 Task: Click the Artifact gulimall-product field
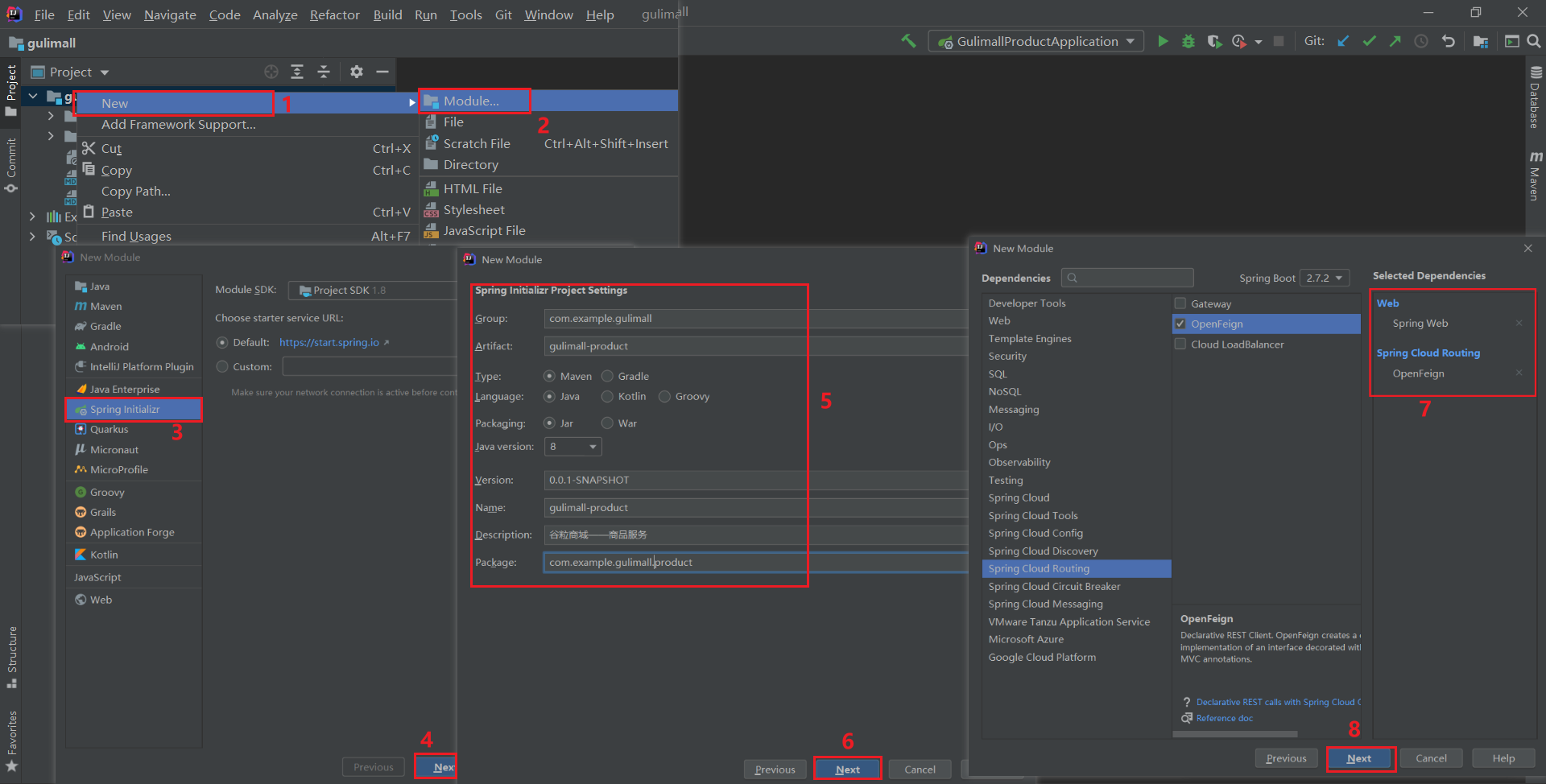coord(756,346)
